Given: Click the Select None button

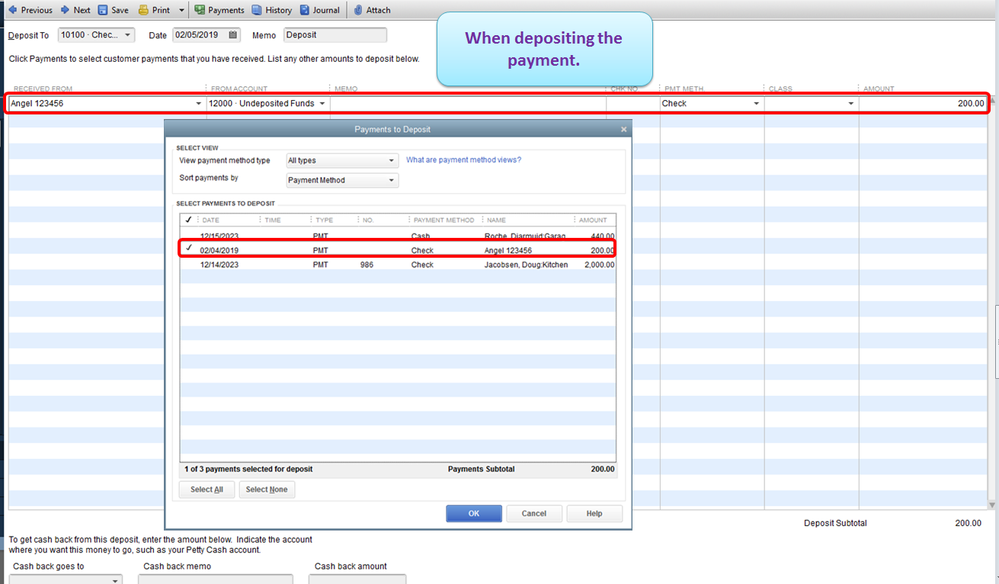Looking at the screenshot, I should point(266,490).
